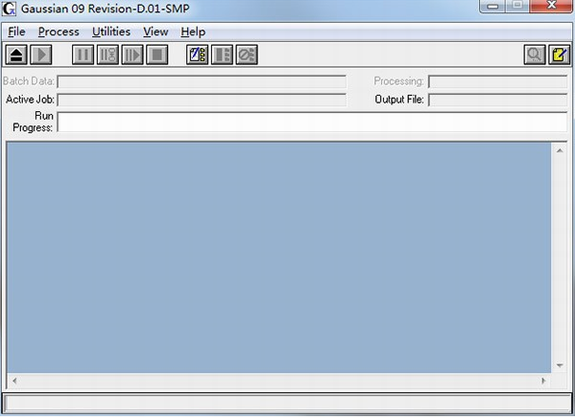Viewport: 575px width, 417px height.
Task: Open the Utilities menu
Action: click(x=111, y=32)
